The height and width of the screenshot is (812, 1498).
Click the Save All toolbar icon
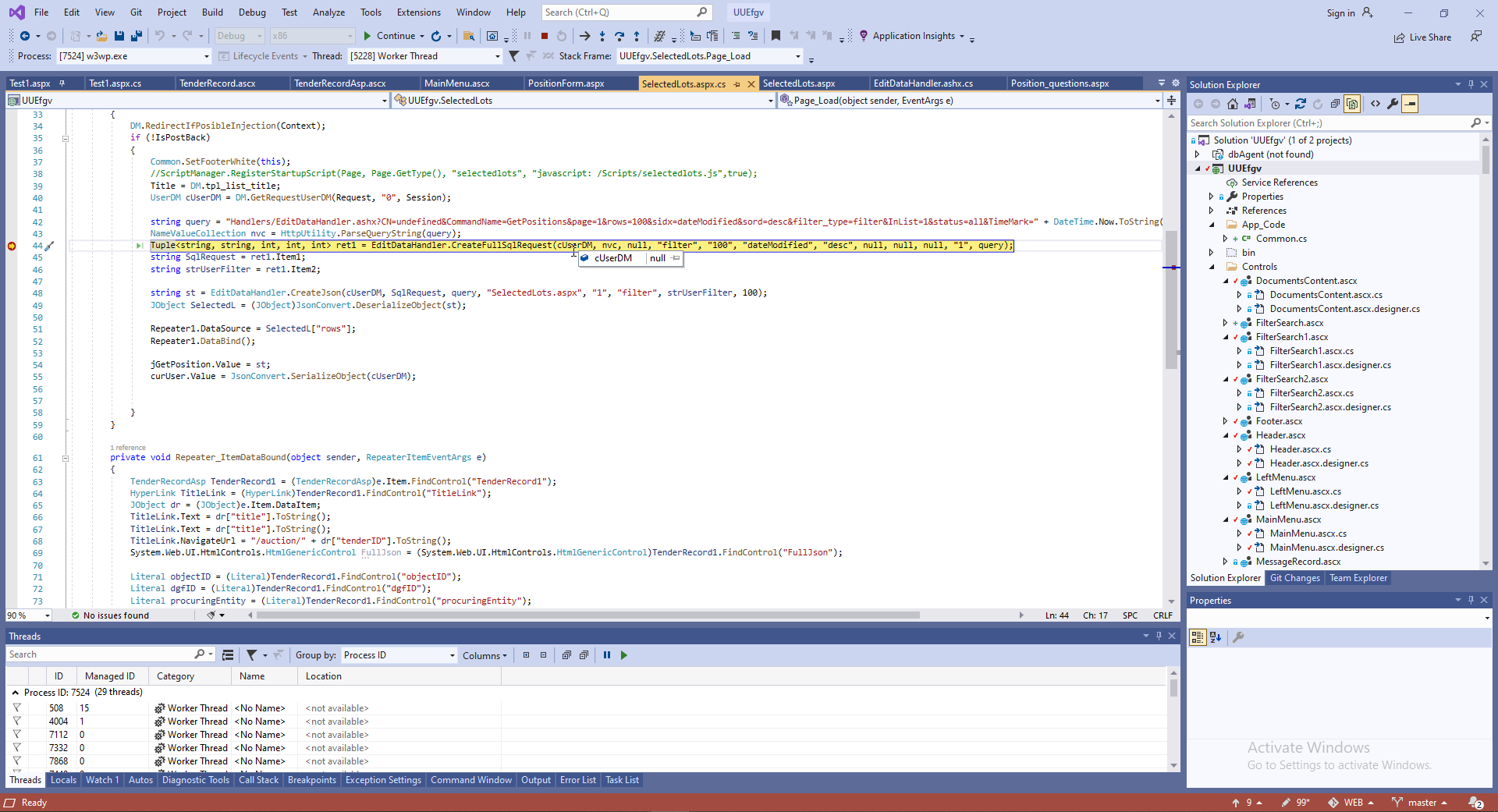point(137,36)
